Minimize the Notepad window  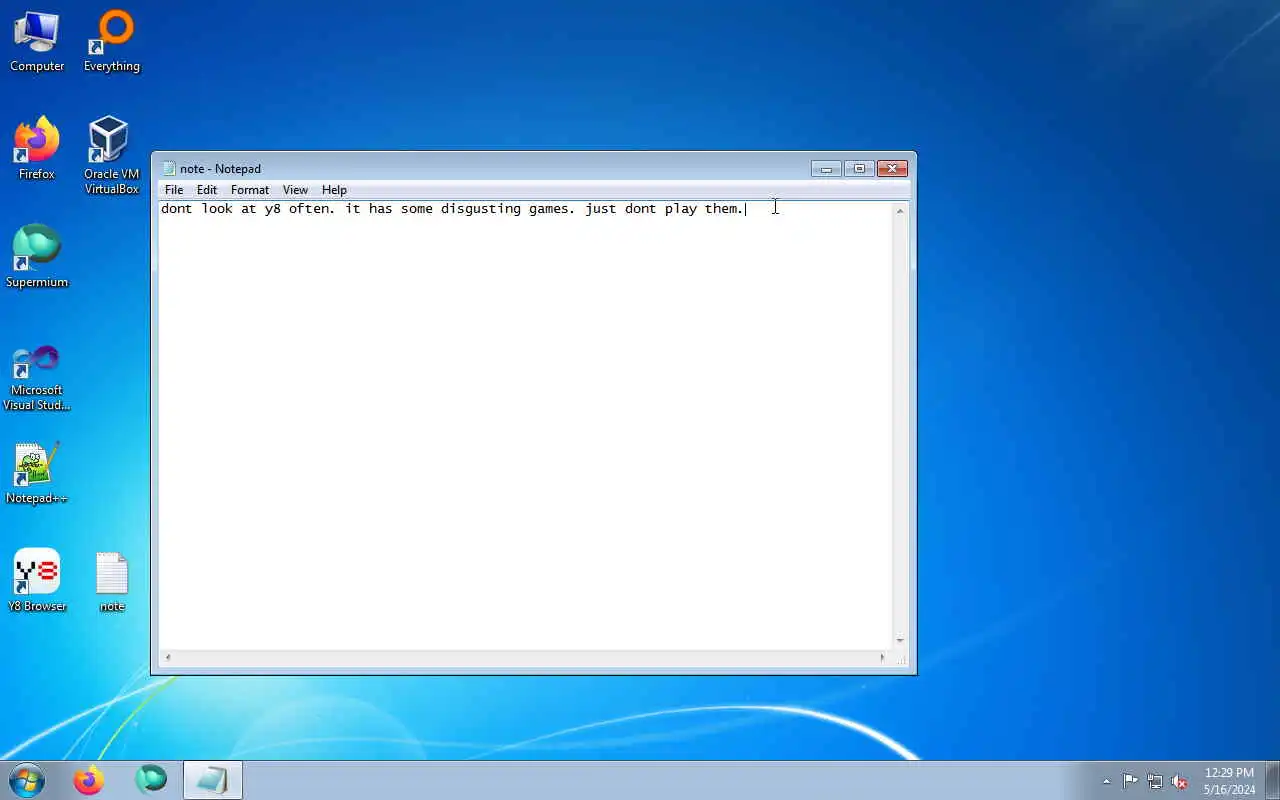826,168
